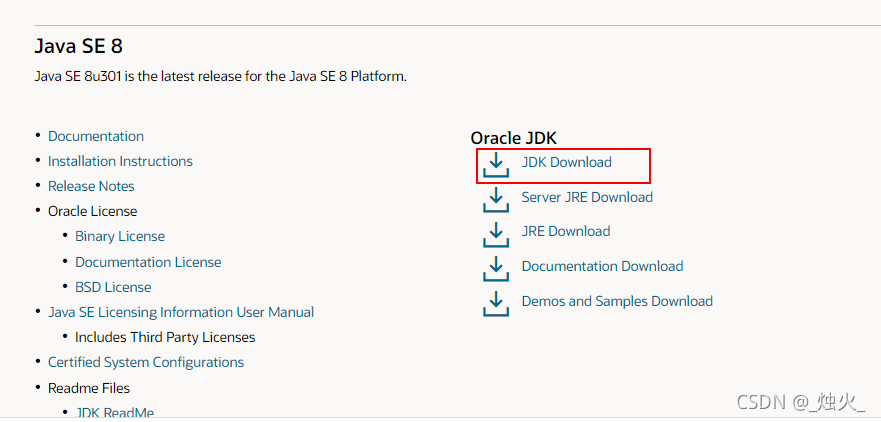
Task: Open the BSD License link
Action: [x=113, y=287]
